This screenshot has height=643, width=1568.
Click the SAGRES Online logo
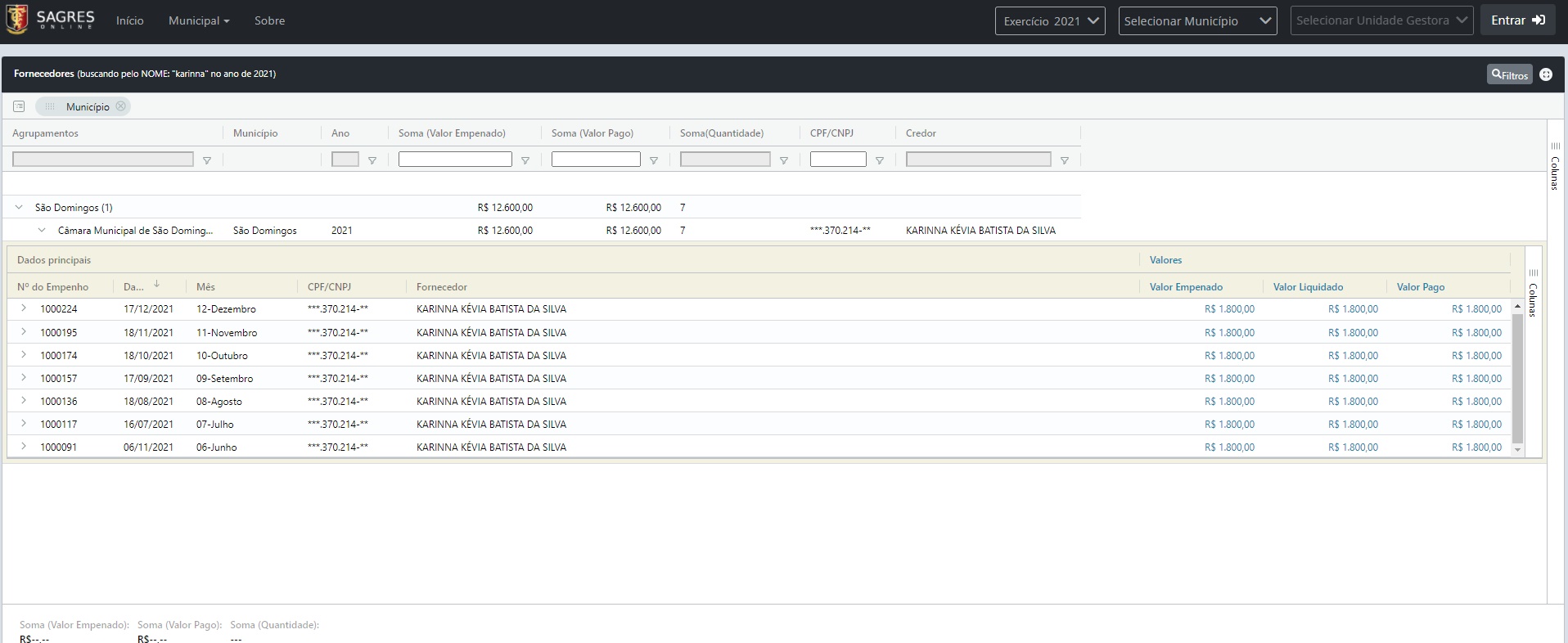[x=51, y=20]
